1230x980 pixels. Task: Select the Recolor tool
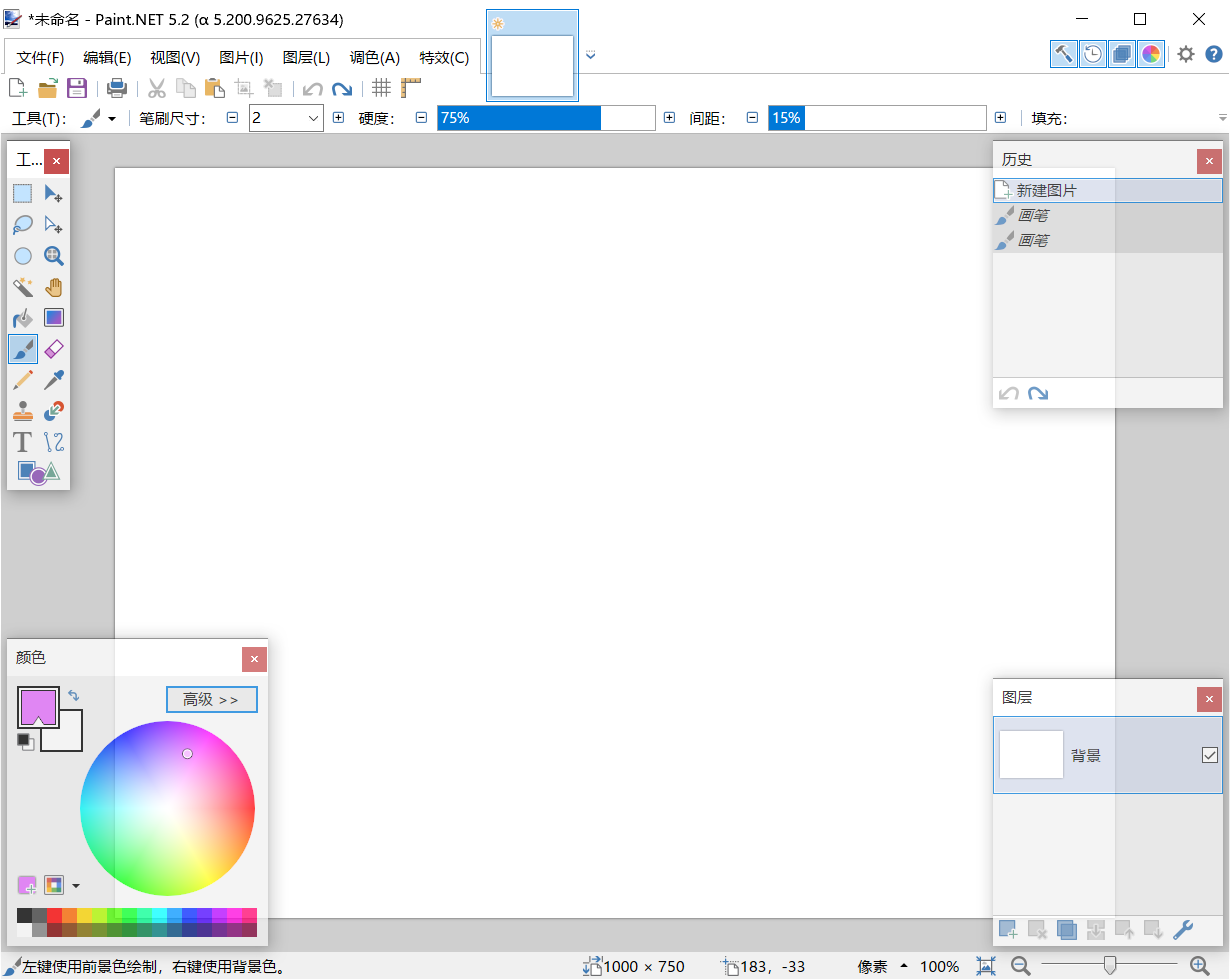pyautogui.click(x=54, y=410)
